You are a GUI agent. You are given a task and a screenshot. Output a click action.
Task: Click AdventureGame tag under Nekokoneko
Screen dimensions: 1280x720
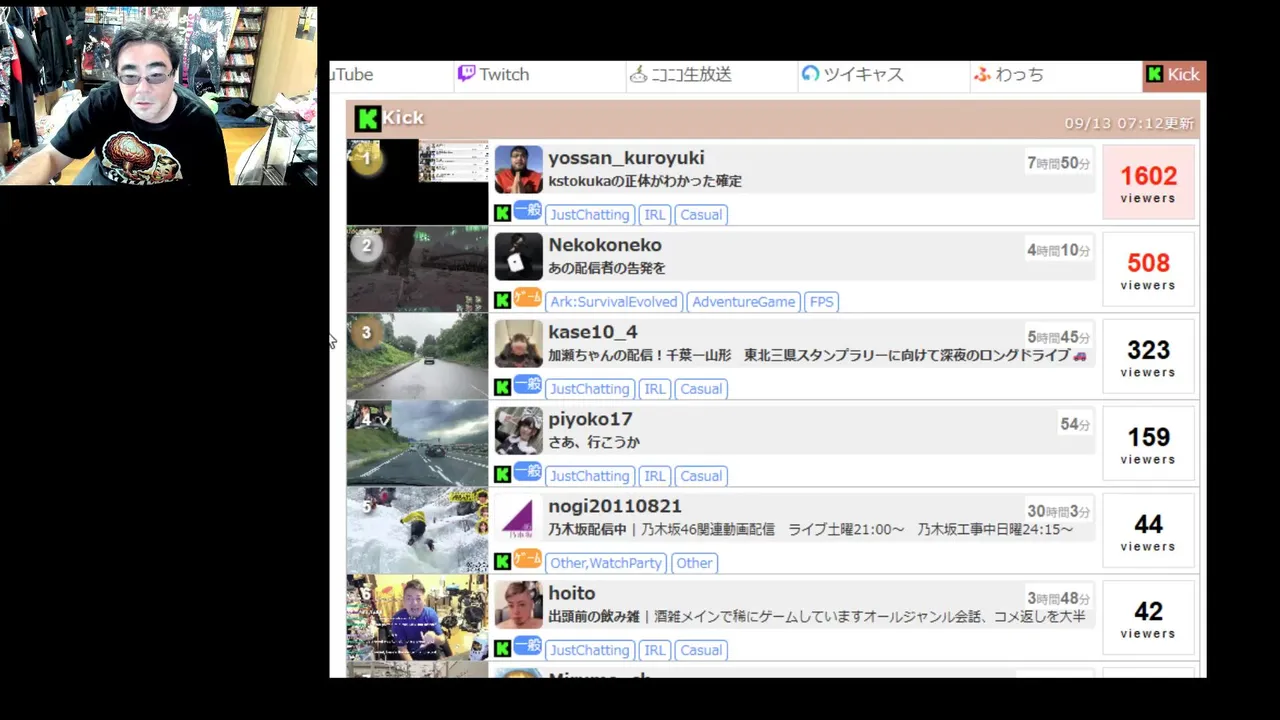click(744, 302)
